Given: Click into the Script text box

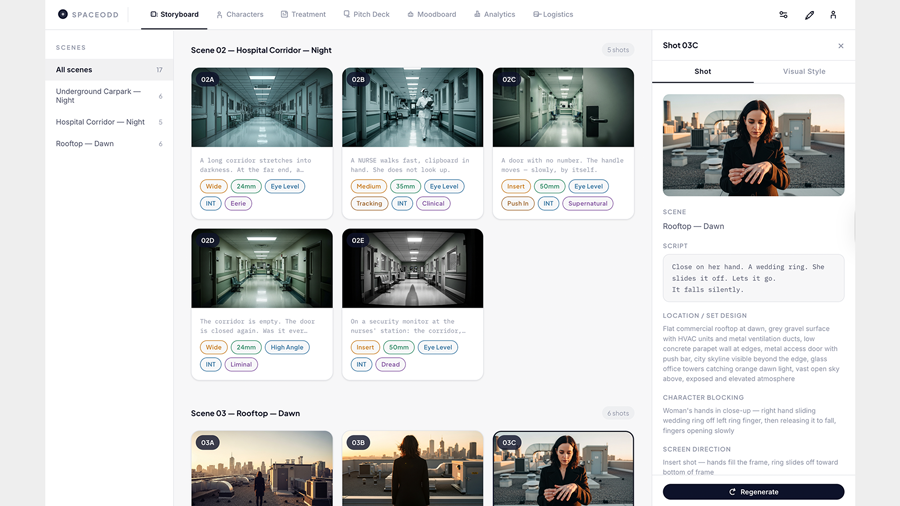Looking at the screenshot, I should point(753,278).
